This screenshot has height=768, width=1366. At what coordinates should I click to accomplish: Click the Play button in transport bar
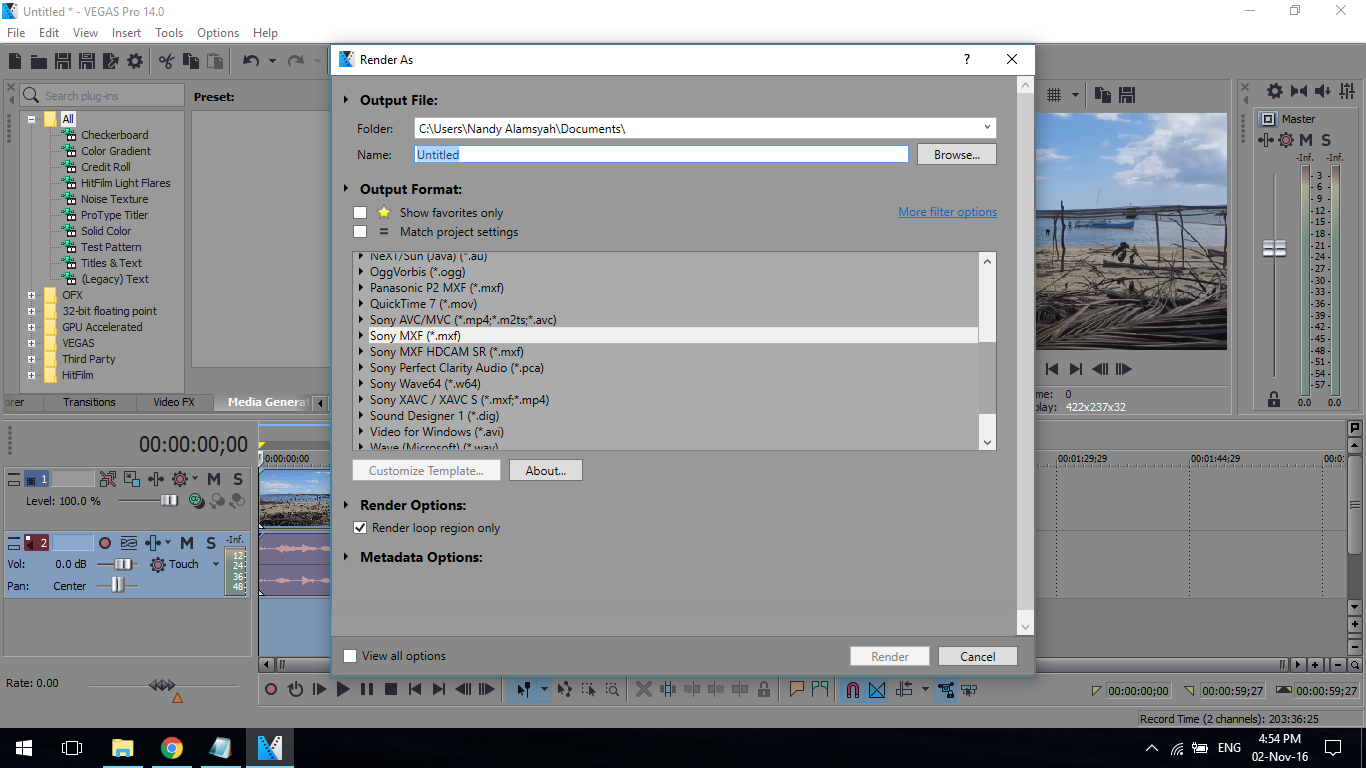click(343, 689)
